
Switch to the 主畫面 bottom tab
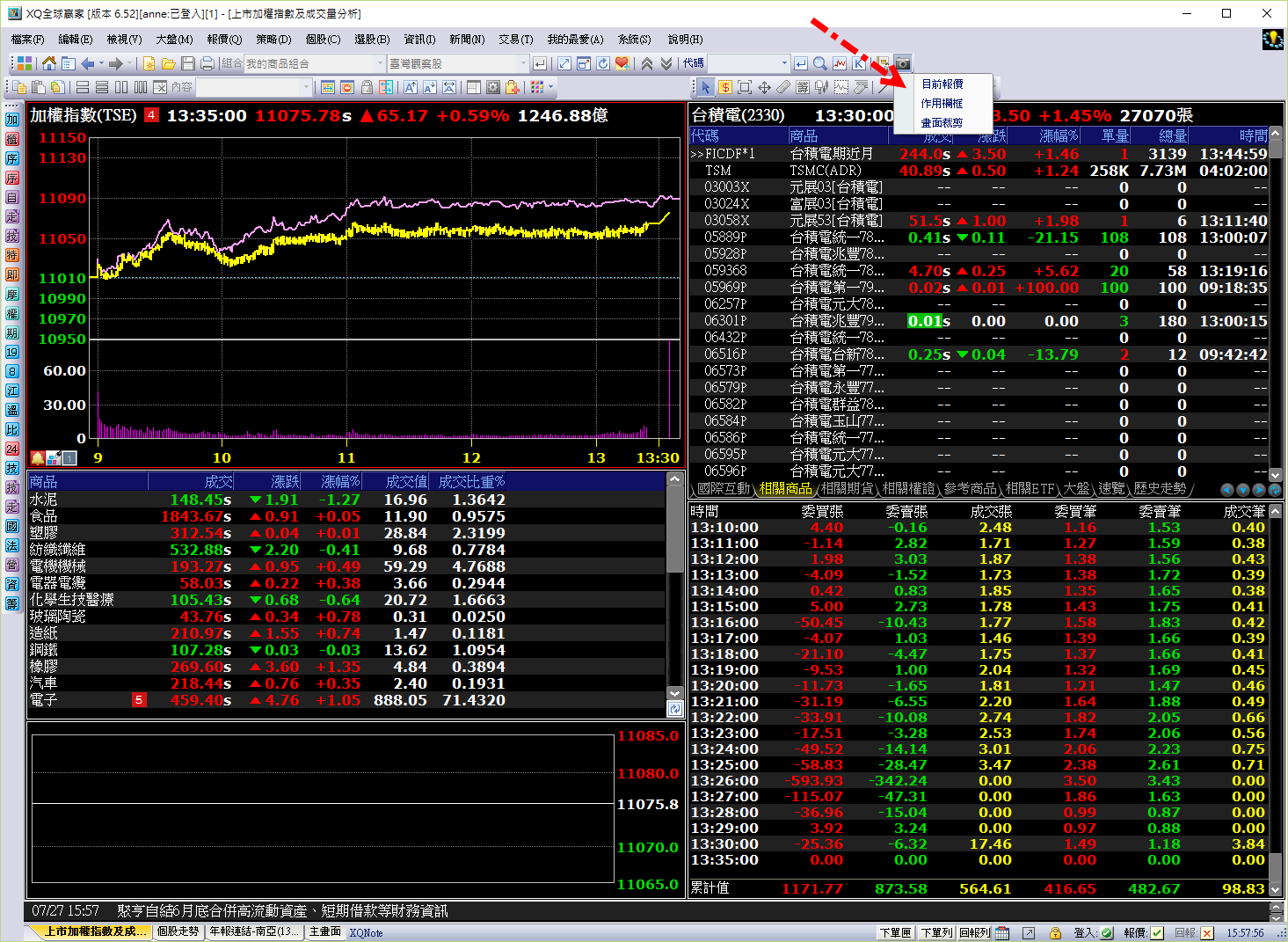[324, 931]
